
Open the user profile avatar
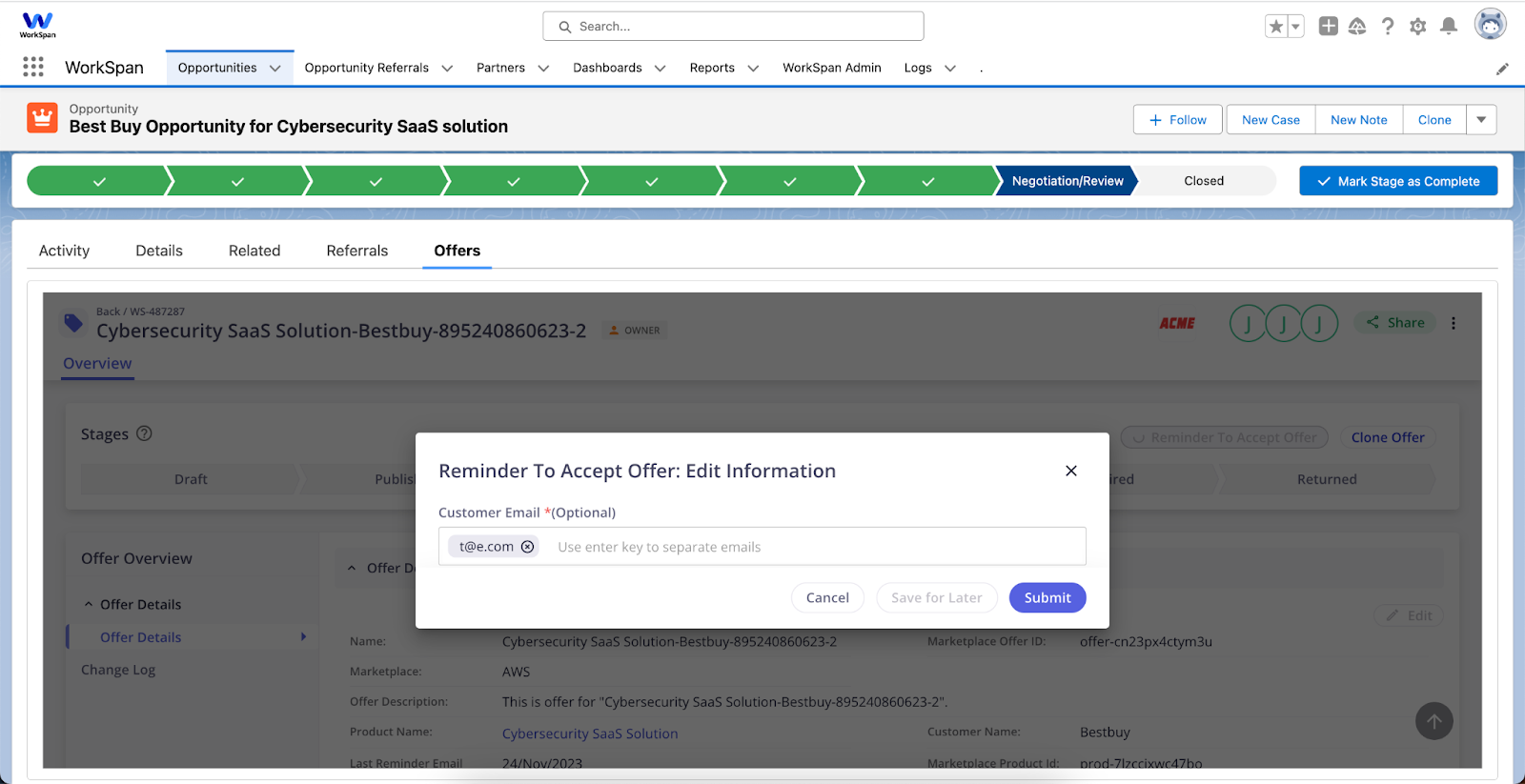(x=1491, y=25)
